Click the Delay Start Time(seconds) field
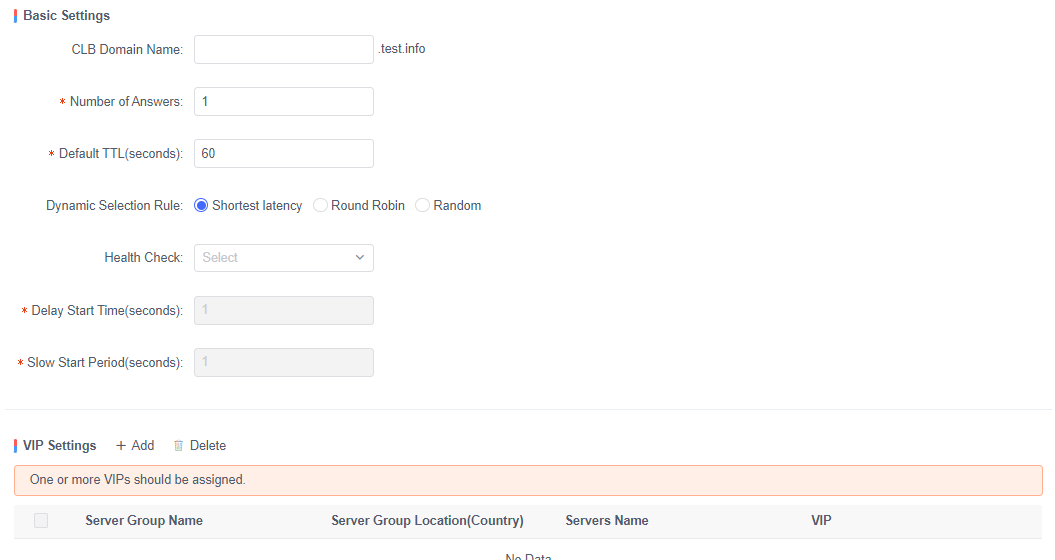The width and height of the screenshot is (1055, 560). pyautogui.click(x=284, y=310)
